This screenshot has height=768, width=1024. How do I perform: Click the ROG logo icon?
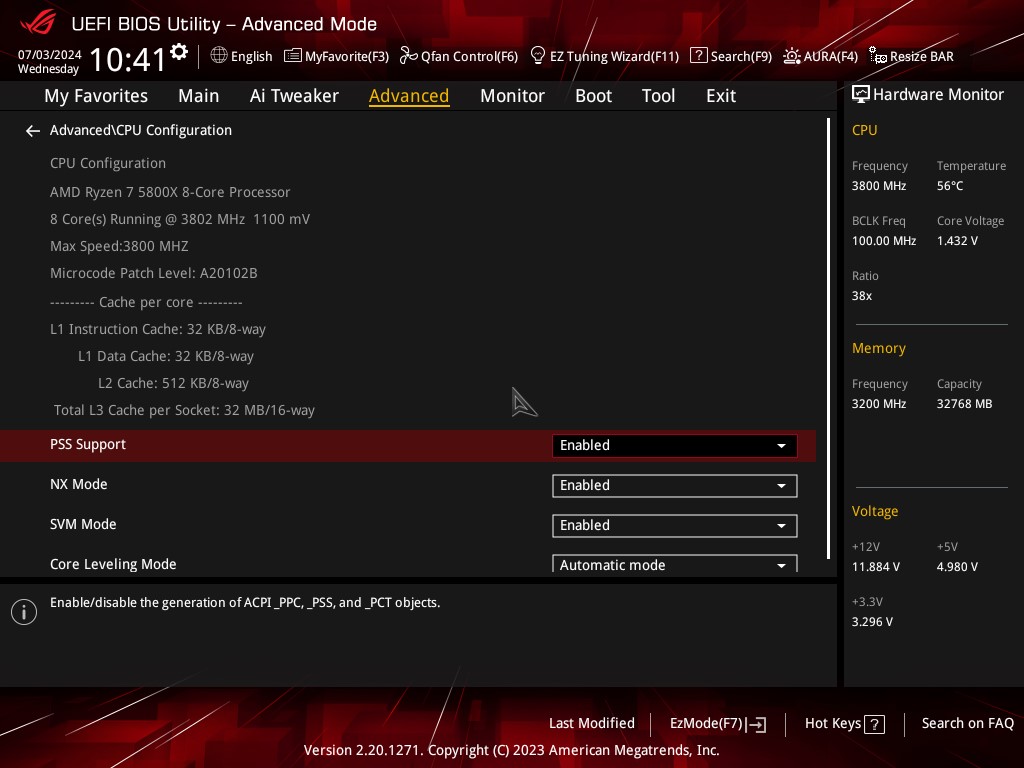point(38,22)
